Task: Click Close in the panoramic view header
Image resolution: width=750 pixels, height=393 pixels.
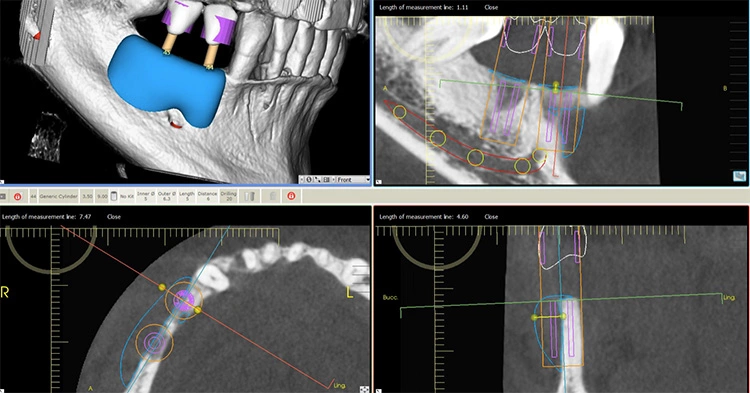Action: [x=491, y=8]
